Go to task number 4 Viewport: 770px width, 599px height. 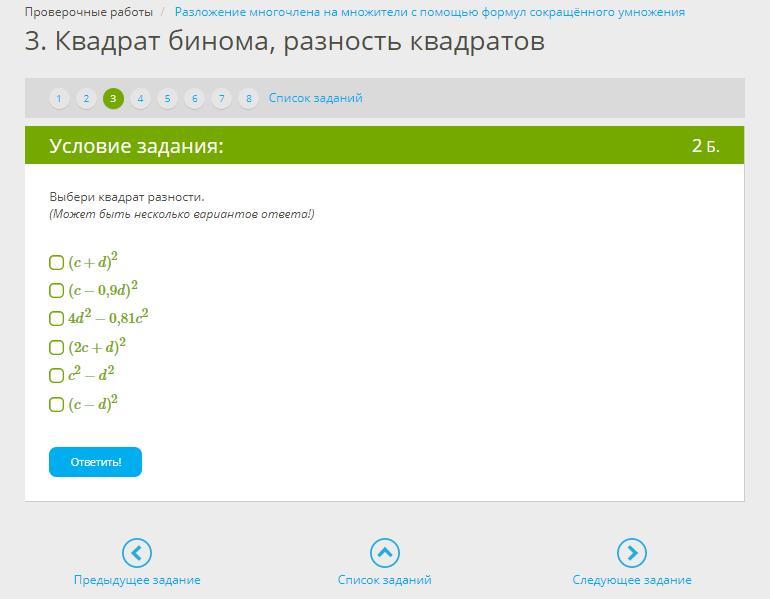tap(140, 99)
